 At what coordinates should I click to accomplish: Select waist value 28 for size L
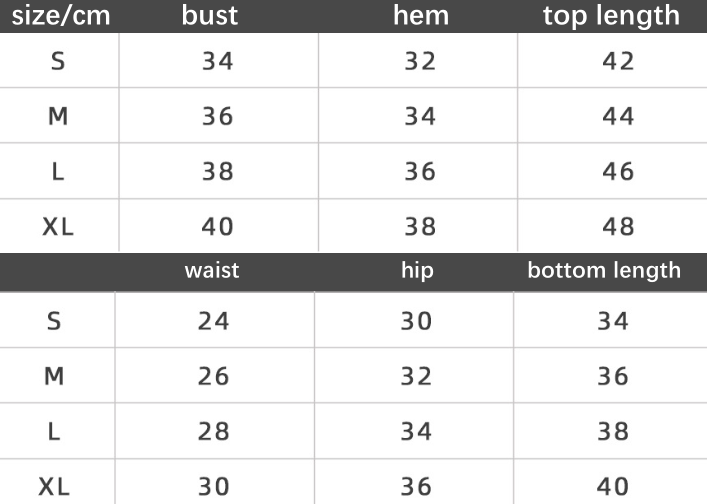tap(213, 431)
